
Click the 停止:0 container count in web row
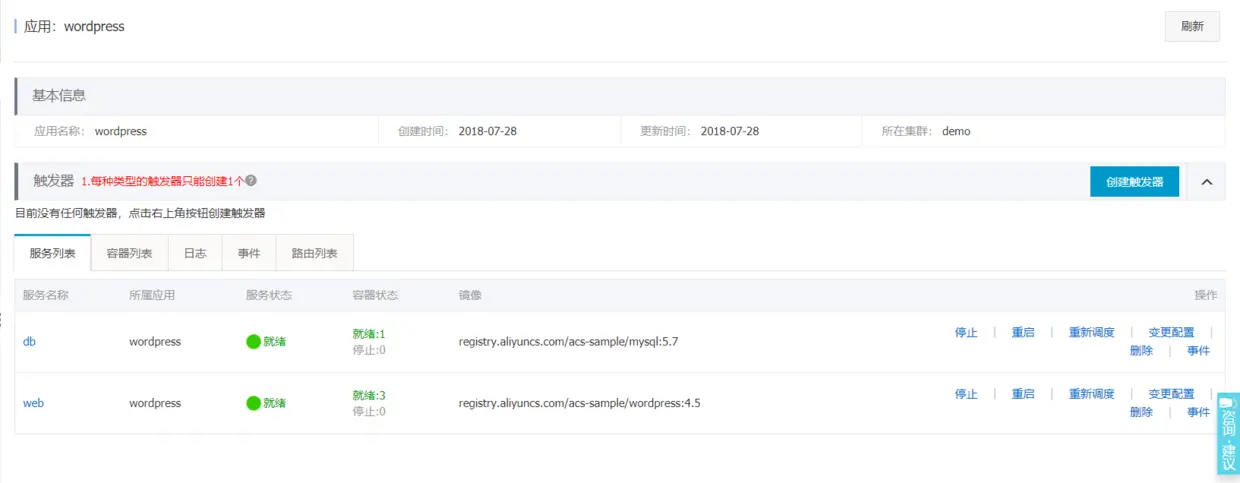coord(369,412)
